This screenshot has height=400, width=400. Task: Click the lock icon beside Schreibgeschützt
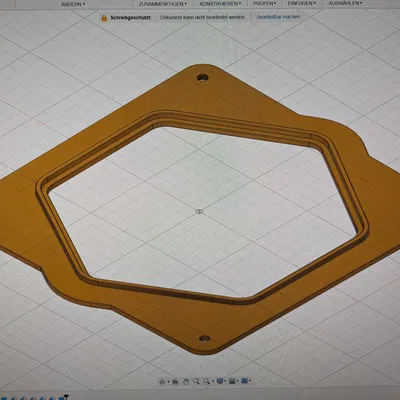tap(104, 18)
